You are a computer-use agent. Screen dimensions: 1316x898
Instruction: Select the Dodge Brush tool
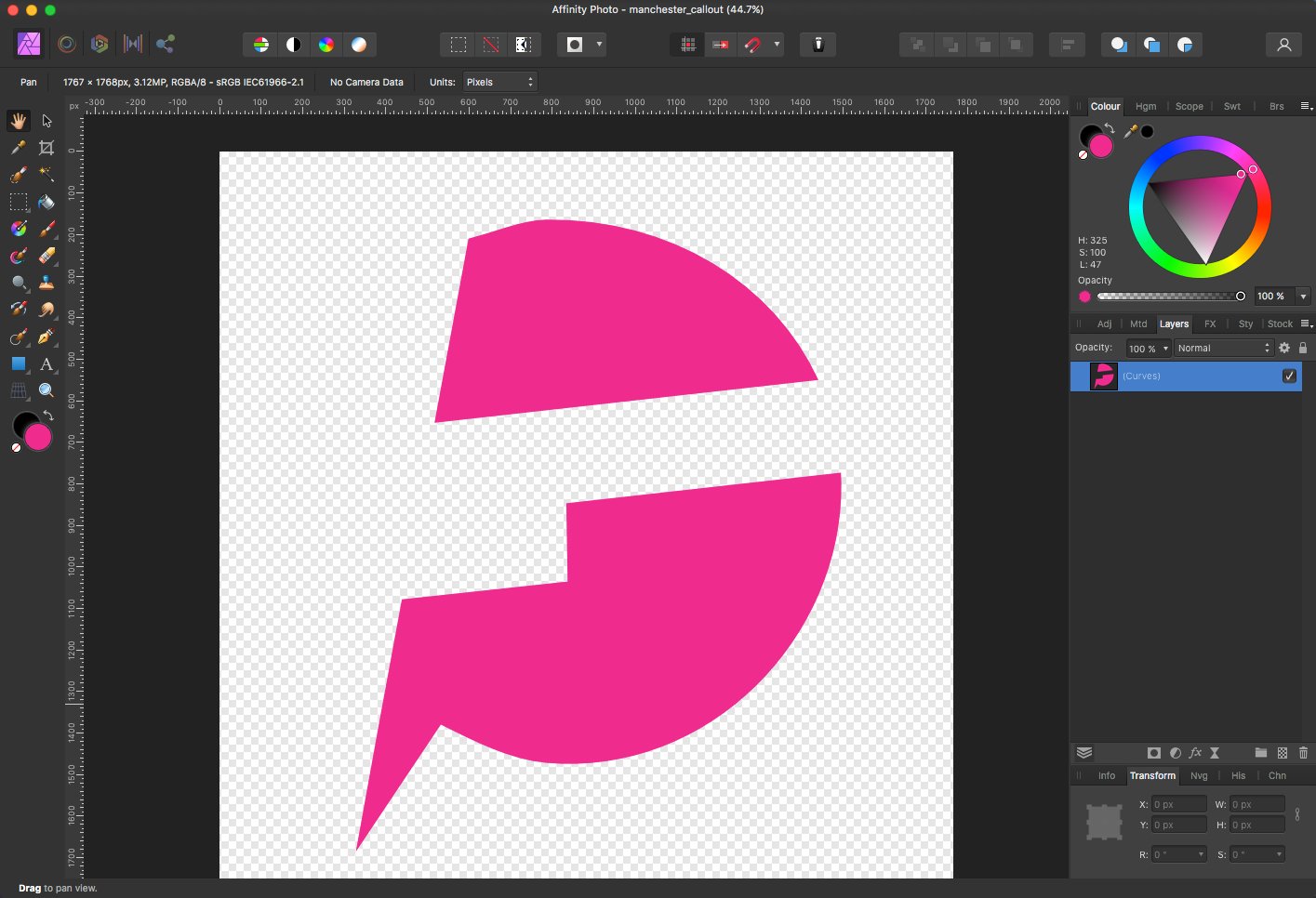coord(19,283)
